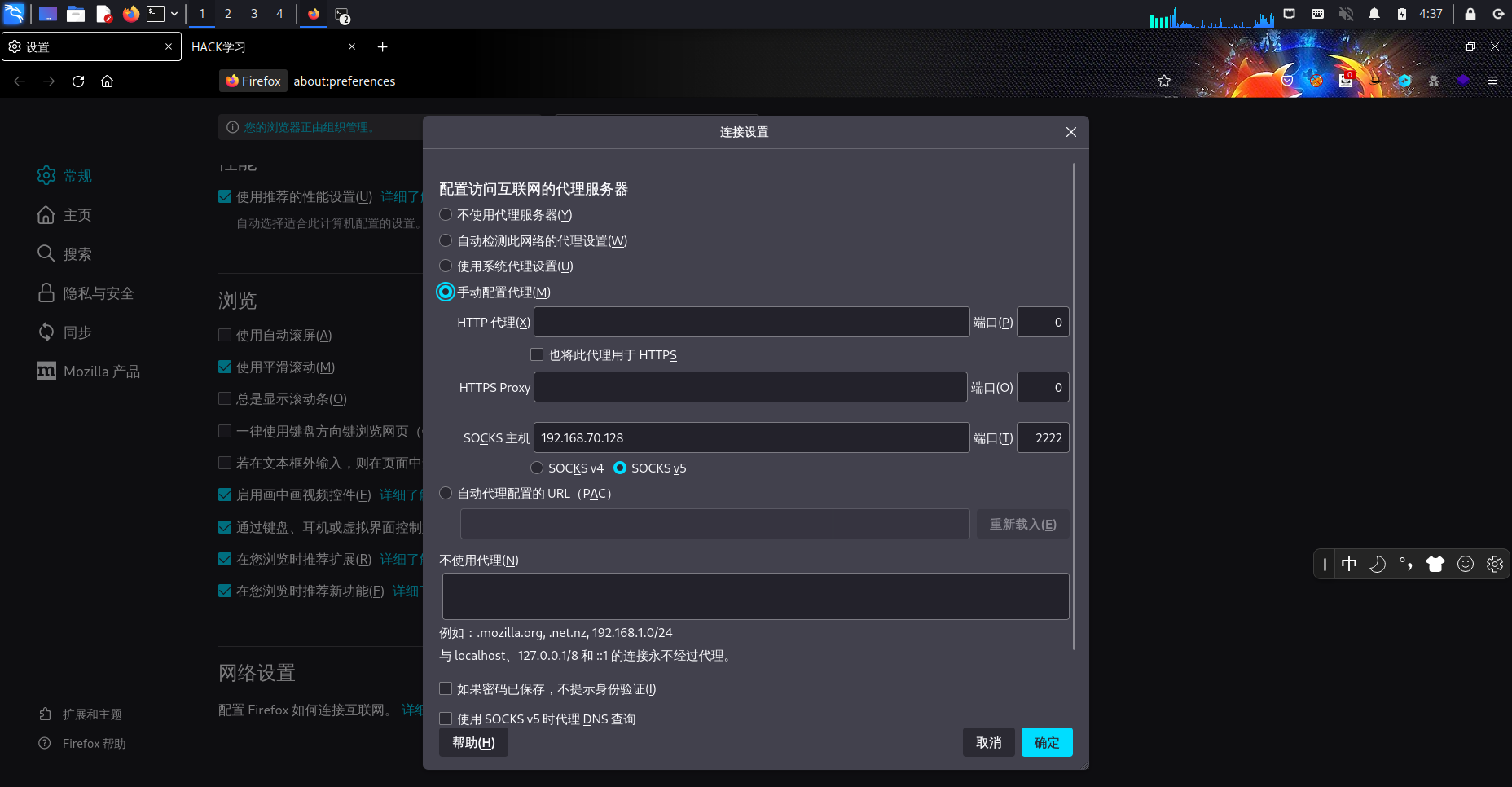Image resolution: width=1512 pixels, height=787 pixels.
Task: Select 自动检测此网络的代理设置 radio option
Action: [x=446, y=240]
